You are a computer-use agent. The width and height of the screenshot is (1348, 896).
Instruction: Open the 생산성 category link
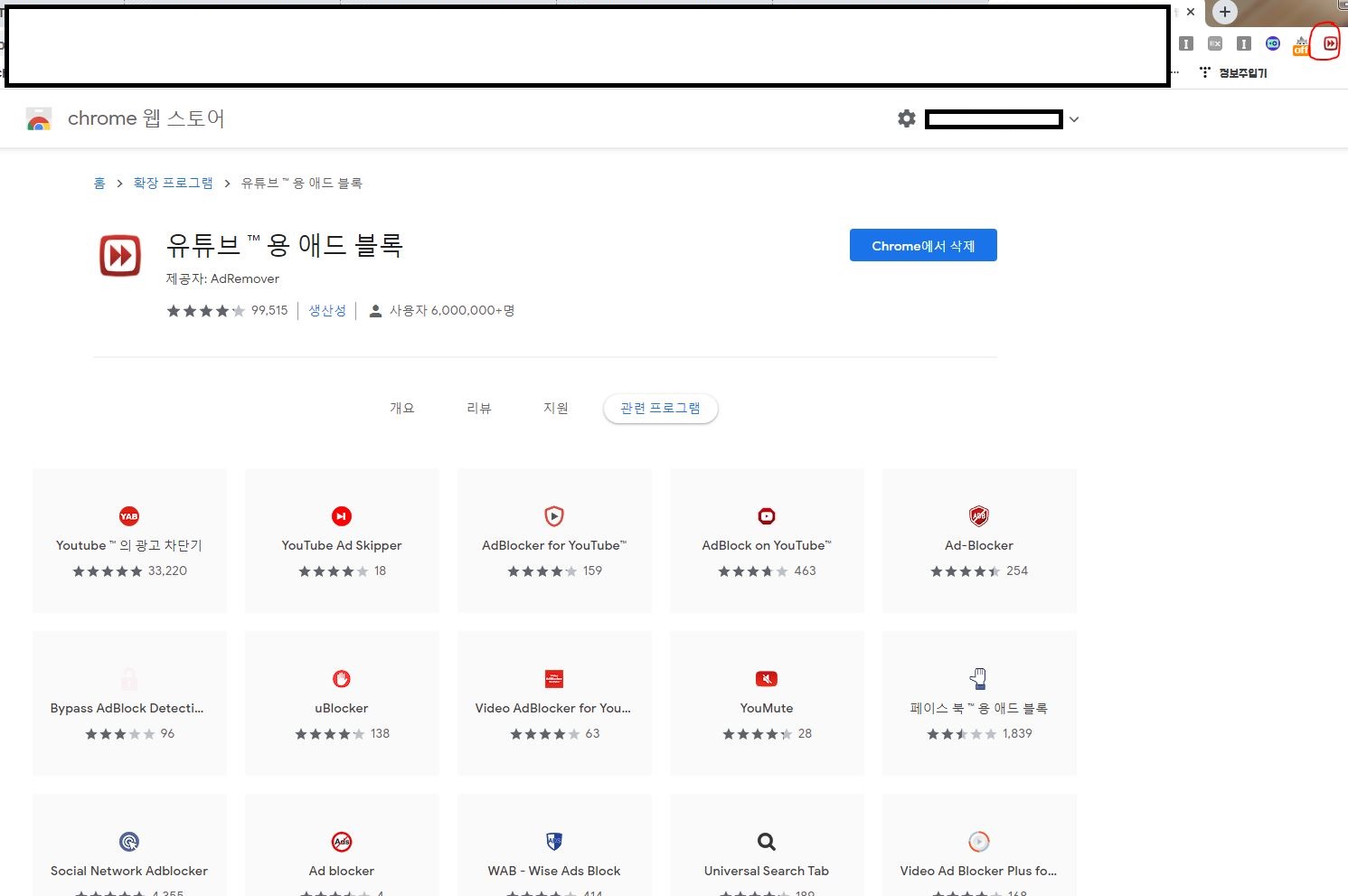(327, 310)
